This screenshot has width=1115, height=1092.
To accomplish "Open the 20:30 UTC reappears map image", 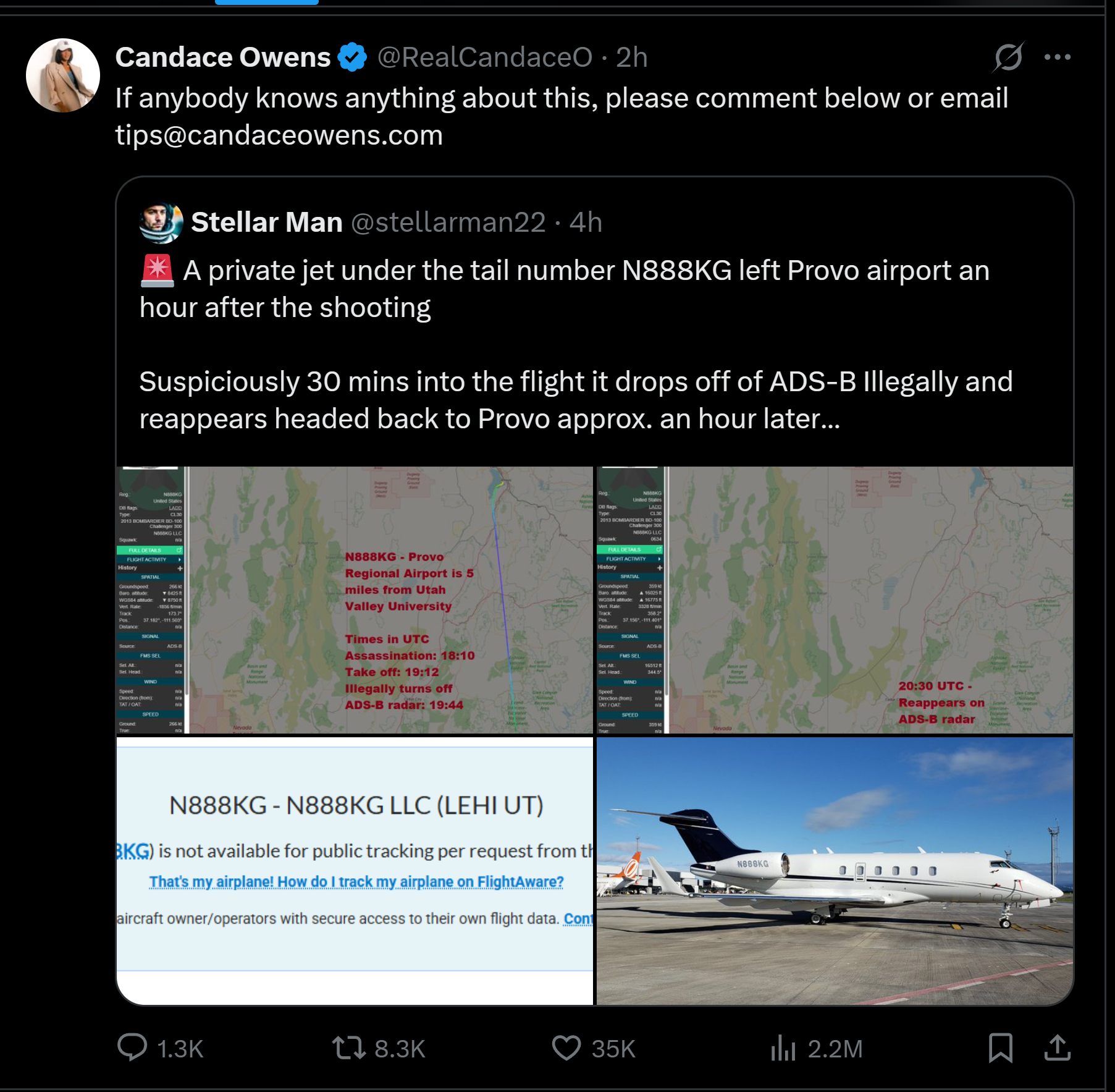I will 835,599.
